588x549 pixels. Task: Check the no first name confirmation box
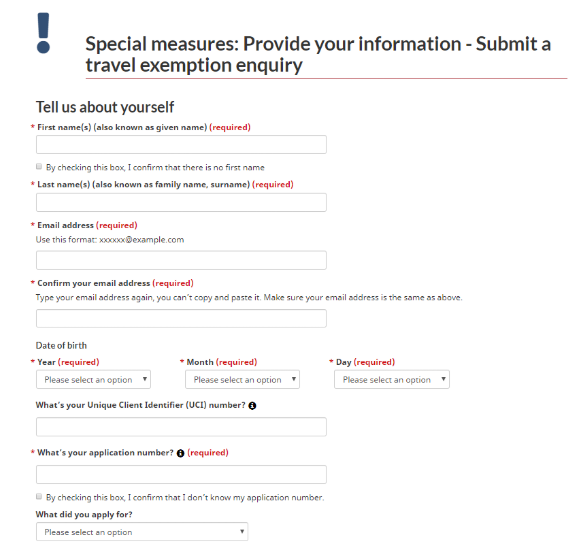[39, 166]
